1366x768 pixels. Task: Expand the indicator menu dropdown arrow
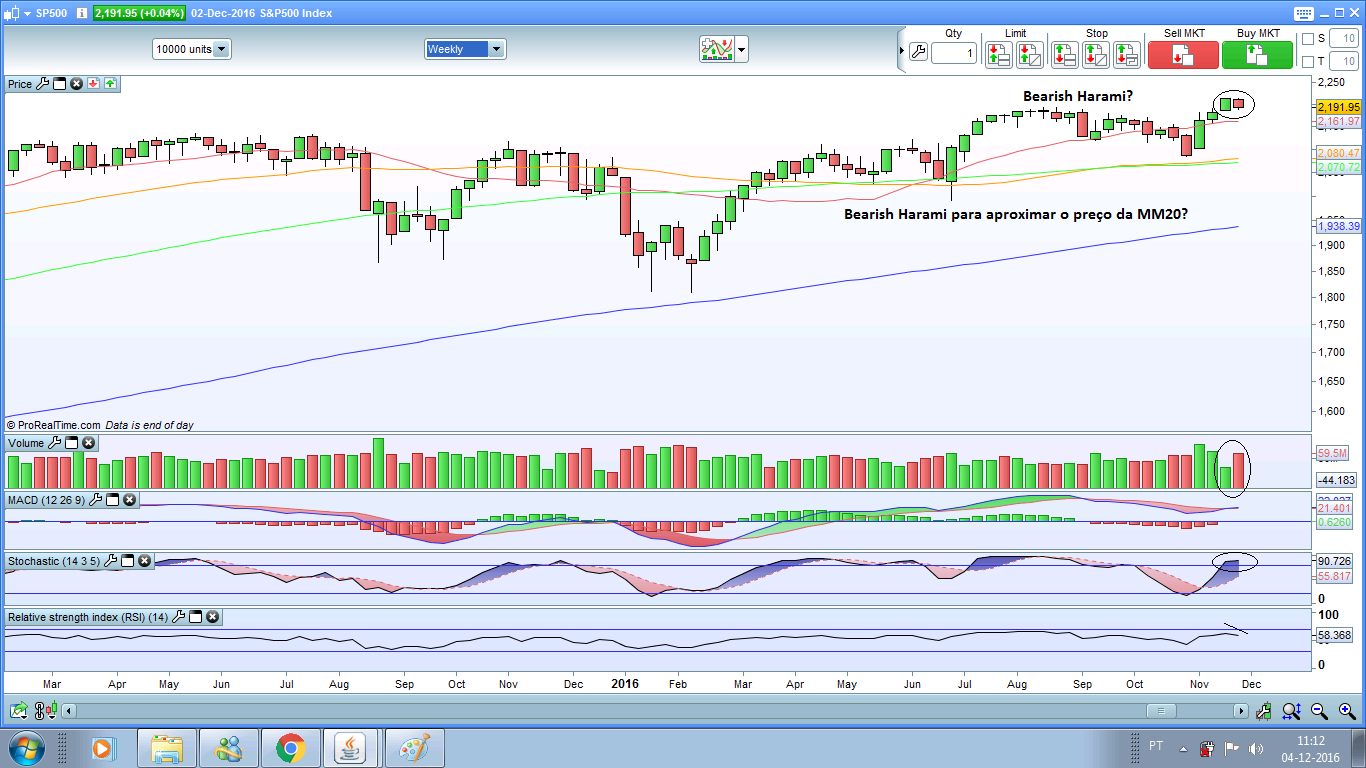[x=741, y=49]
